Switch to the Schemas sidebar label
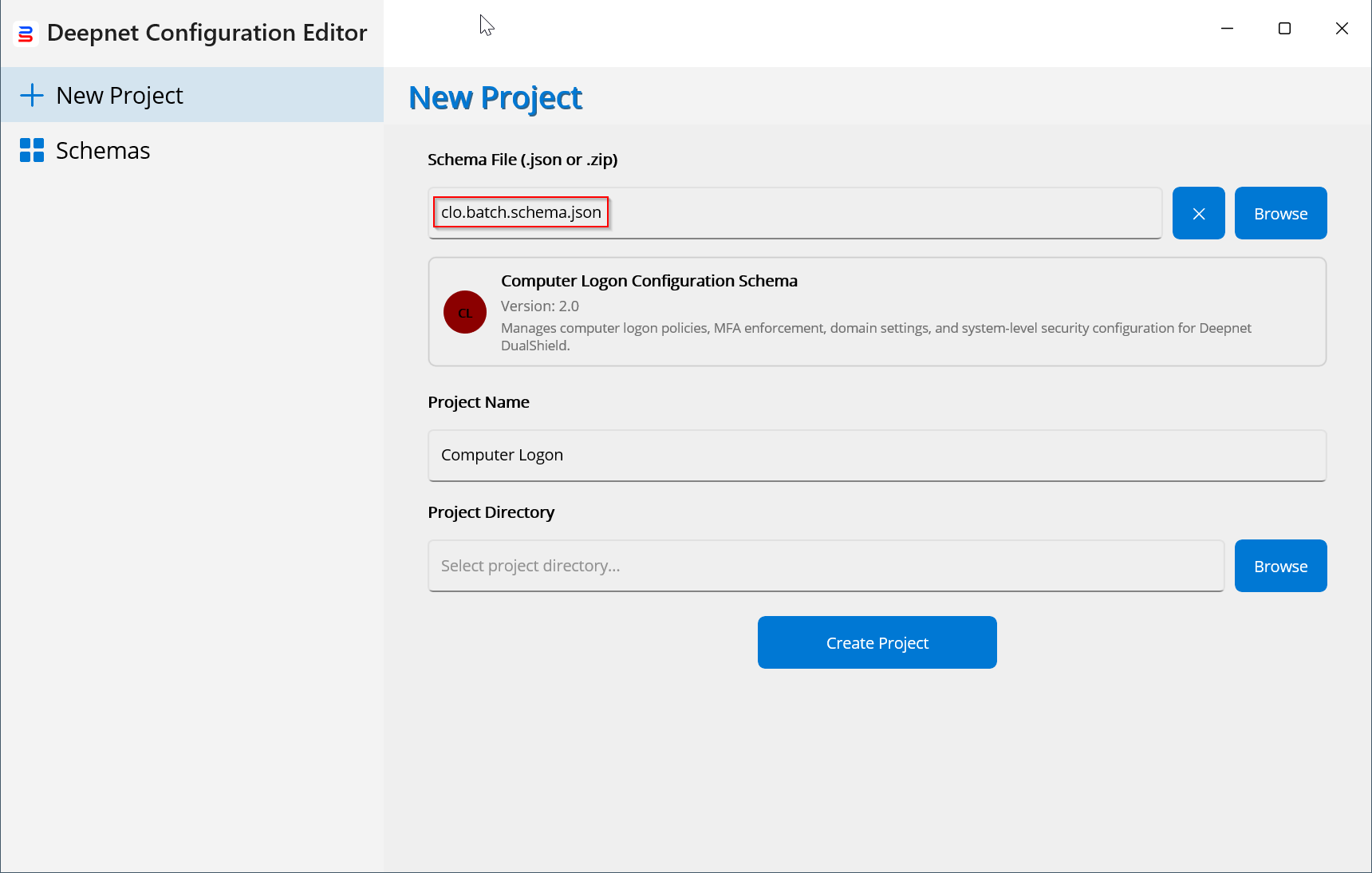Image resolution: width=1372 pixels, height=873 pixels. click(x=103, y=151)
